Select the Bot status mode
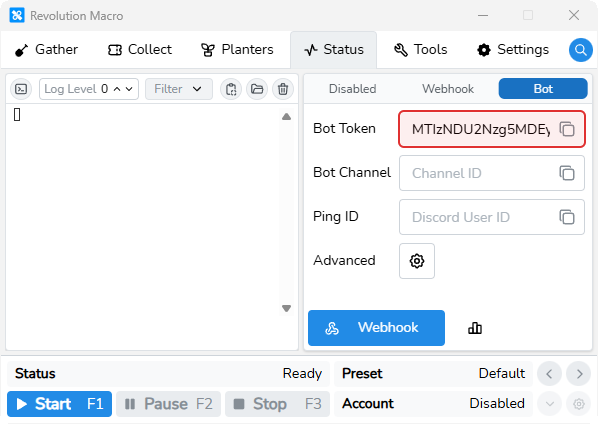 543,89
